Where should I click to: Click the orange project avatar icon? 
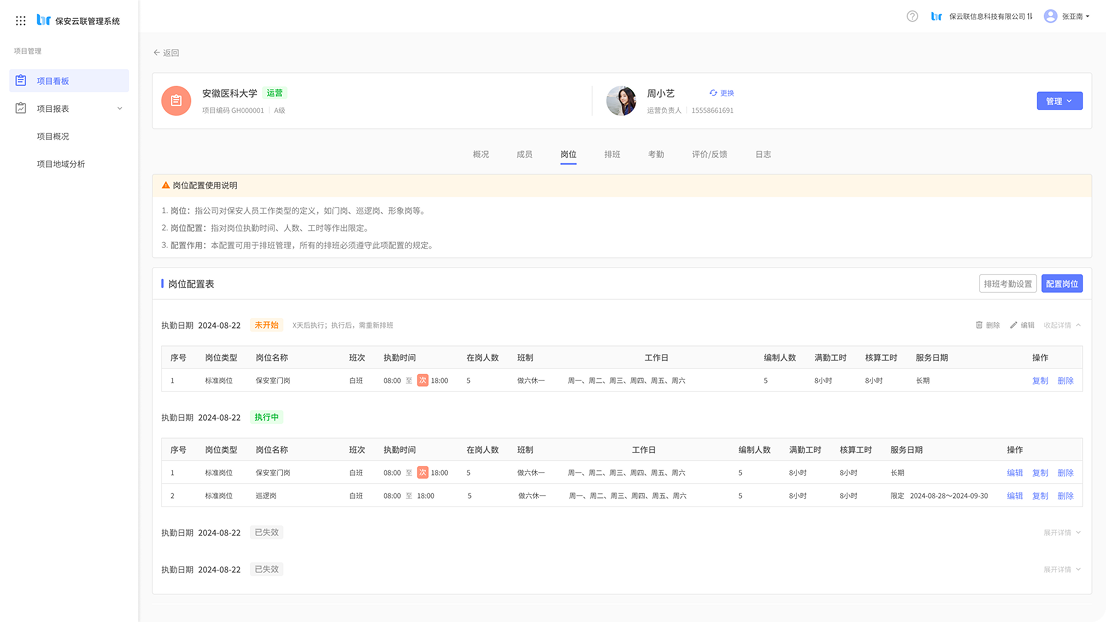click(176, 101)
